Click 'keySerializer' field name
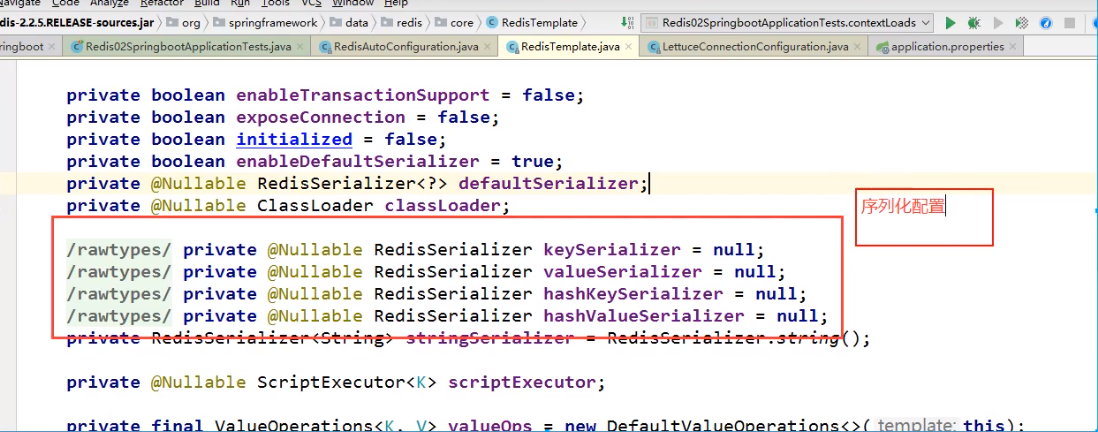Image resolution: width=1098 pixels, height=432 pixels. (x=611, y=249)
